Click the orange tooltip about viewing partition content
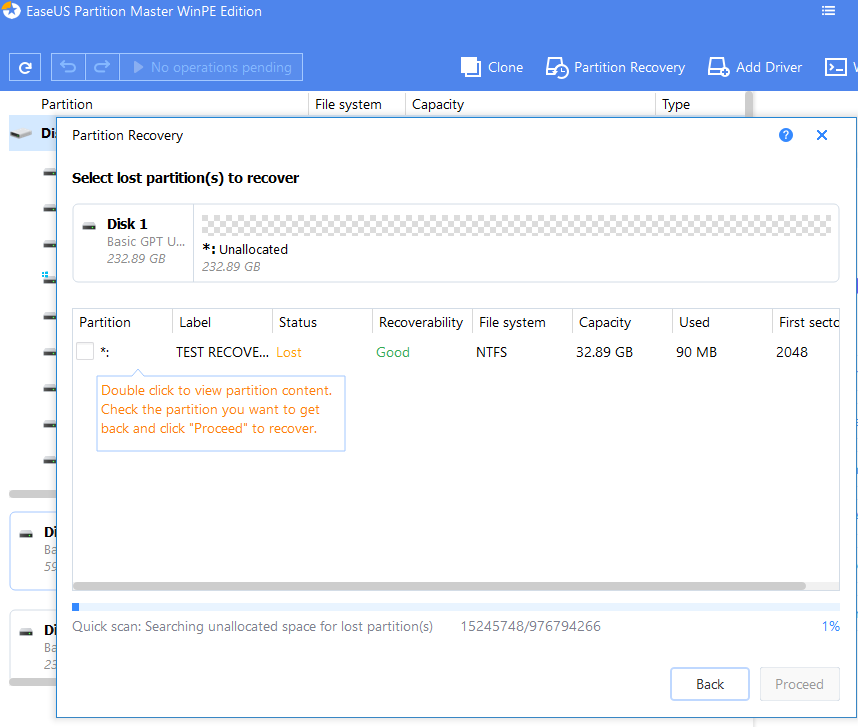This screenshot has width=858, height=727. tap(221, 413)
